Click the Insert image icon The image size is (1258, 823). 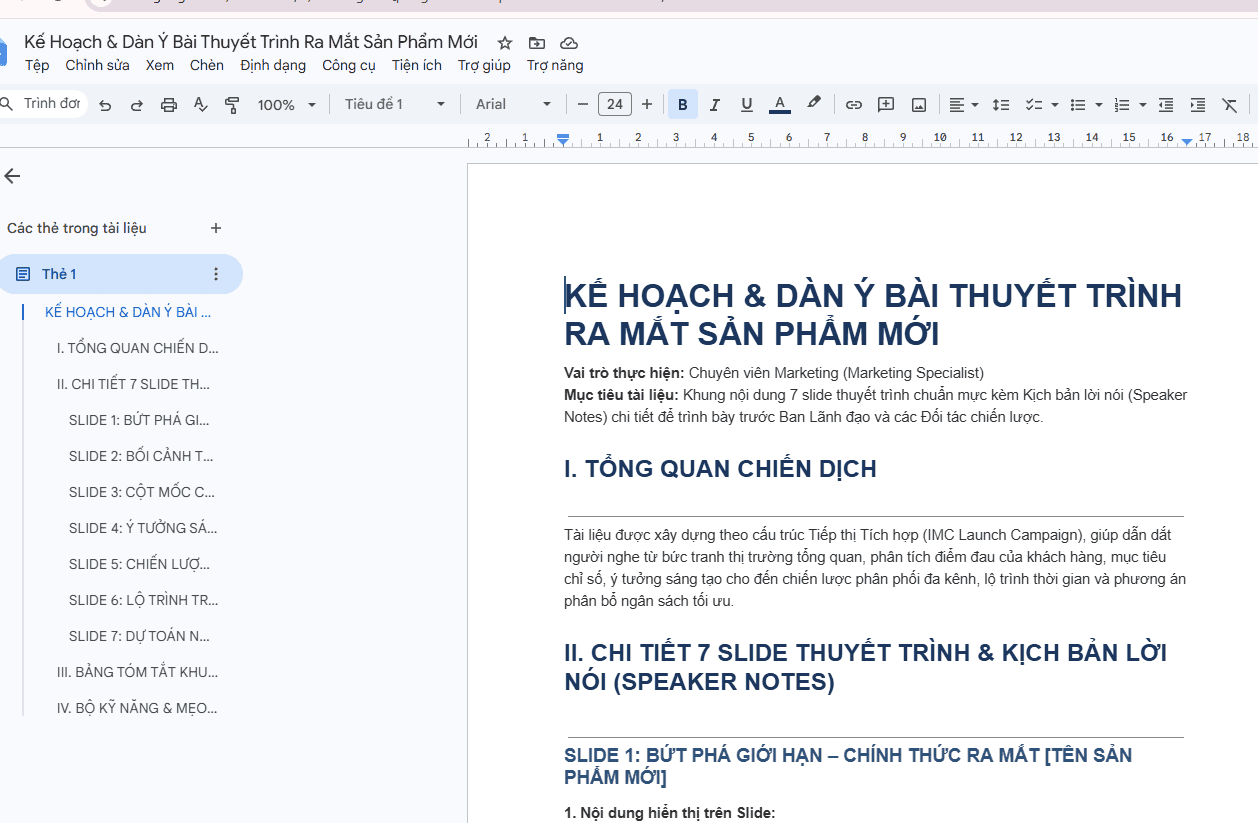click(918, 105)
